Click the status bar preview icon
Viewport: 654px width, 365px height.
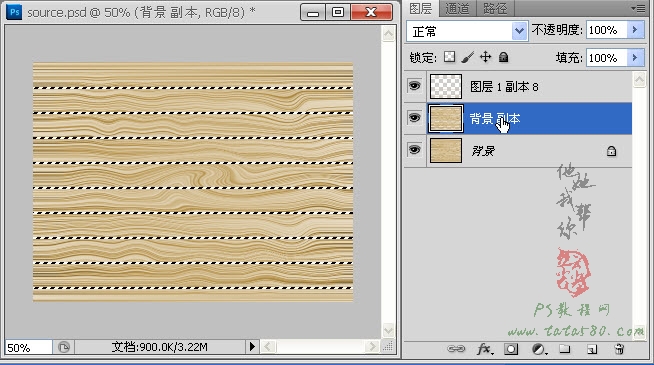pyautogui.click(x=64, y=347)
